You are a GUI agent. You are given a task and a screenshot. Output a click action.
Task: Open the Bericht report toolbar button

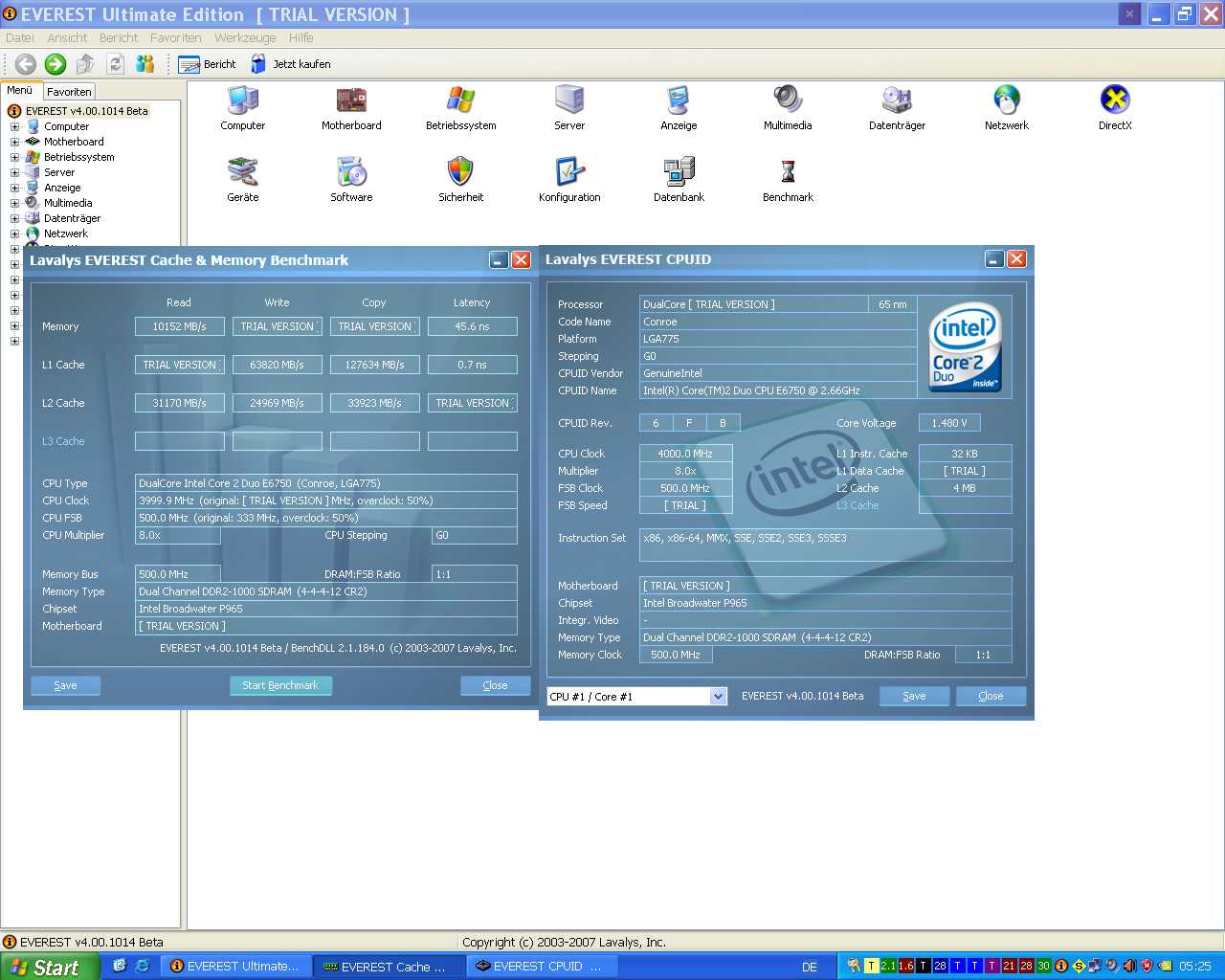(208, 64)
